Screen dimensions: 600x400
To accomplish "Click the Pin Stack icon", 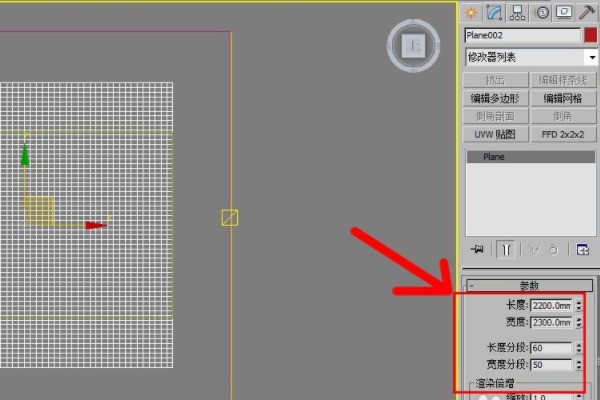I will 477,248.
